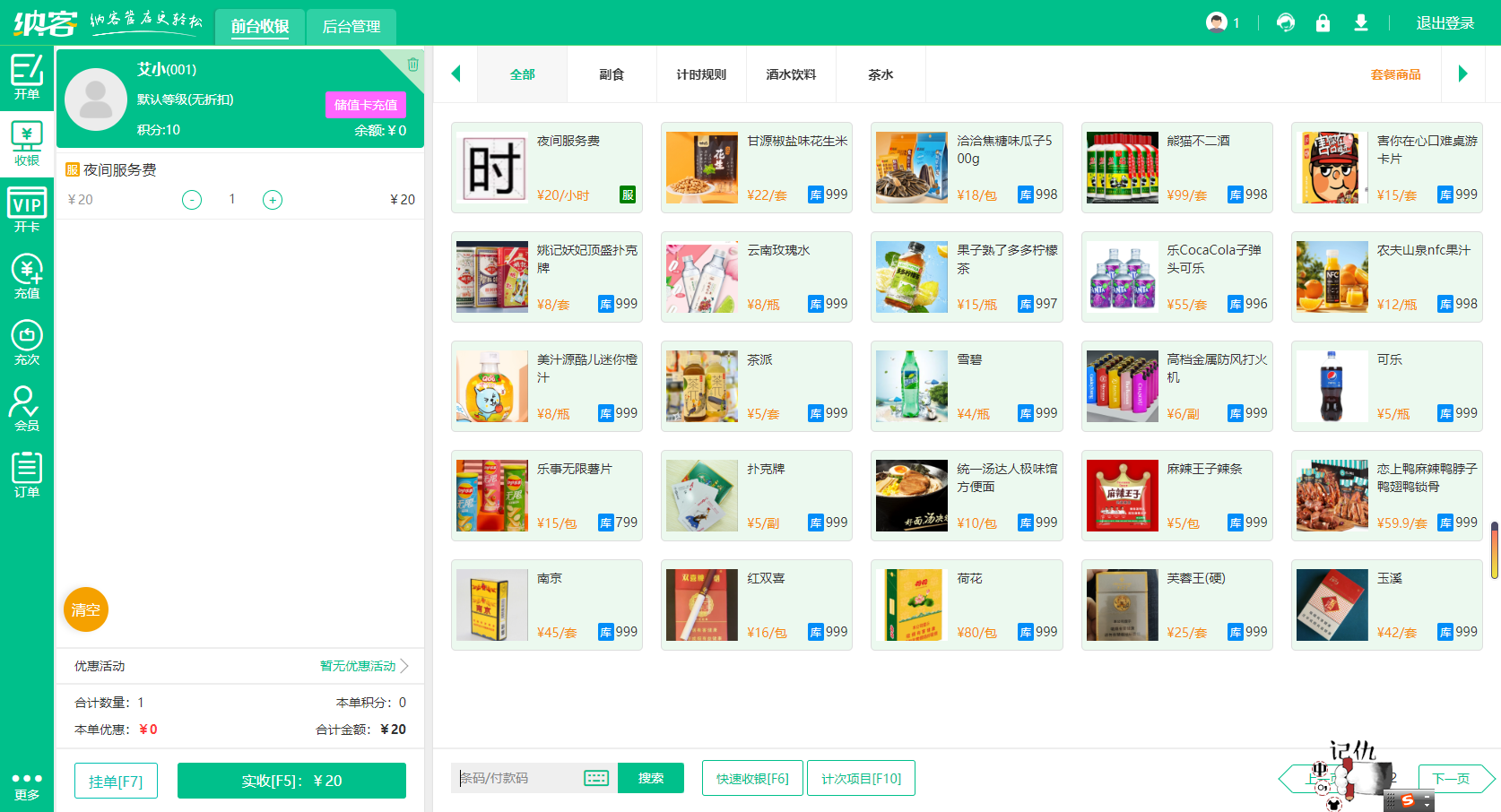The image size is (1501, 812).
Task: Select the VIP 开卡 sidebar icon
Action: (26, 210)
